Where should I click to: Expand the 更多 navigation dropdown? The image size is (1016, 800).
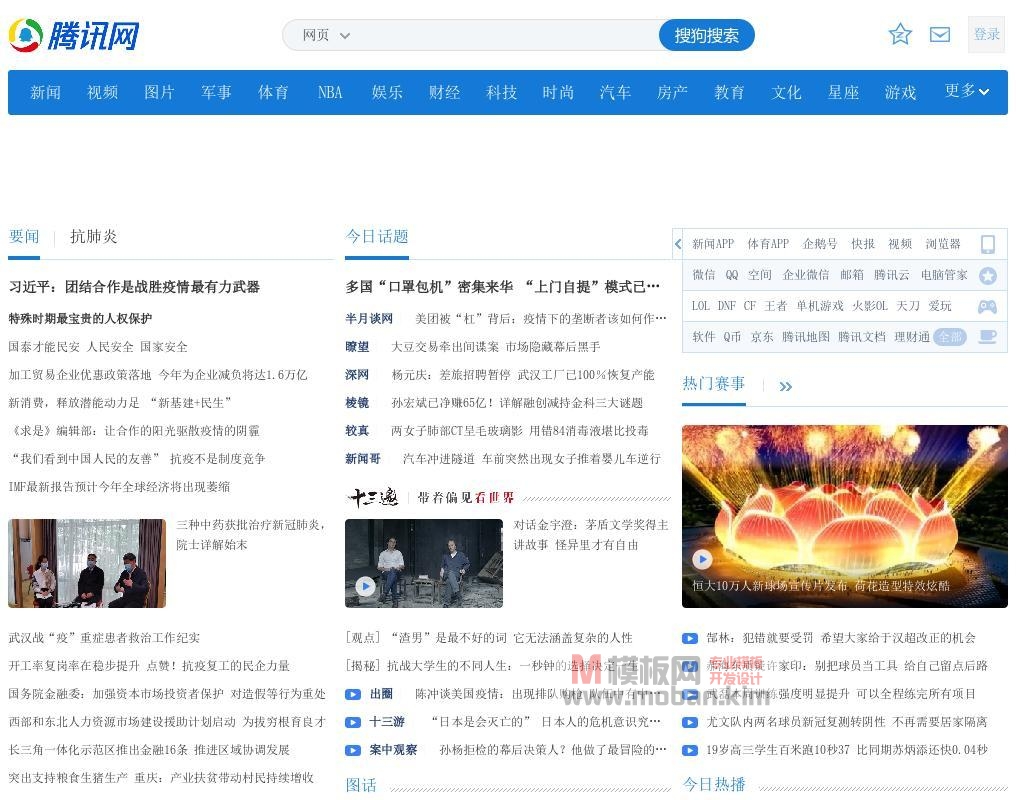tap(966, 91)
